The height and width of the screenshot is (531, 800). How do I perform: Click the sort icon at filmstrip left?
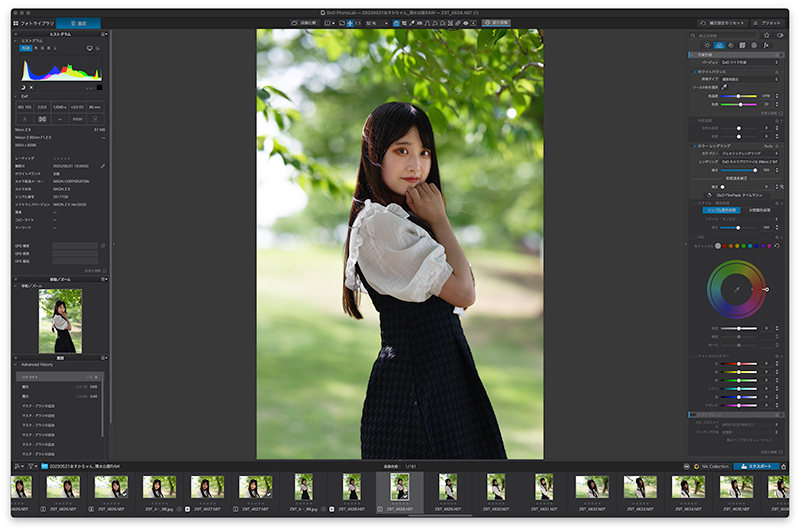(18, 466)
